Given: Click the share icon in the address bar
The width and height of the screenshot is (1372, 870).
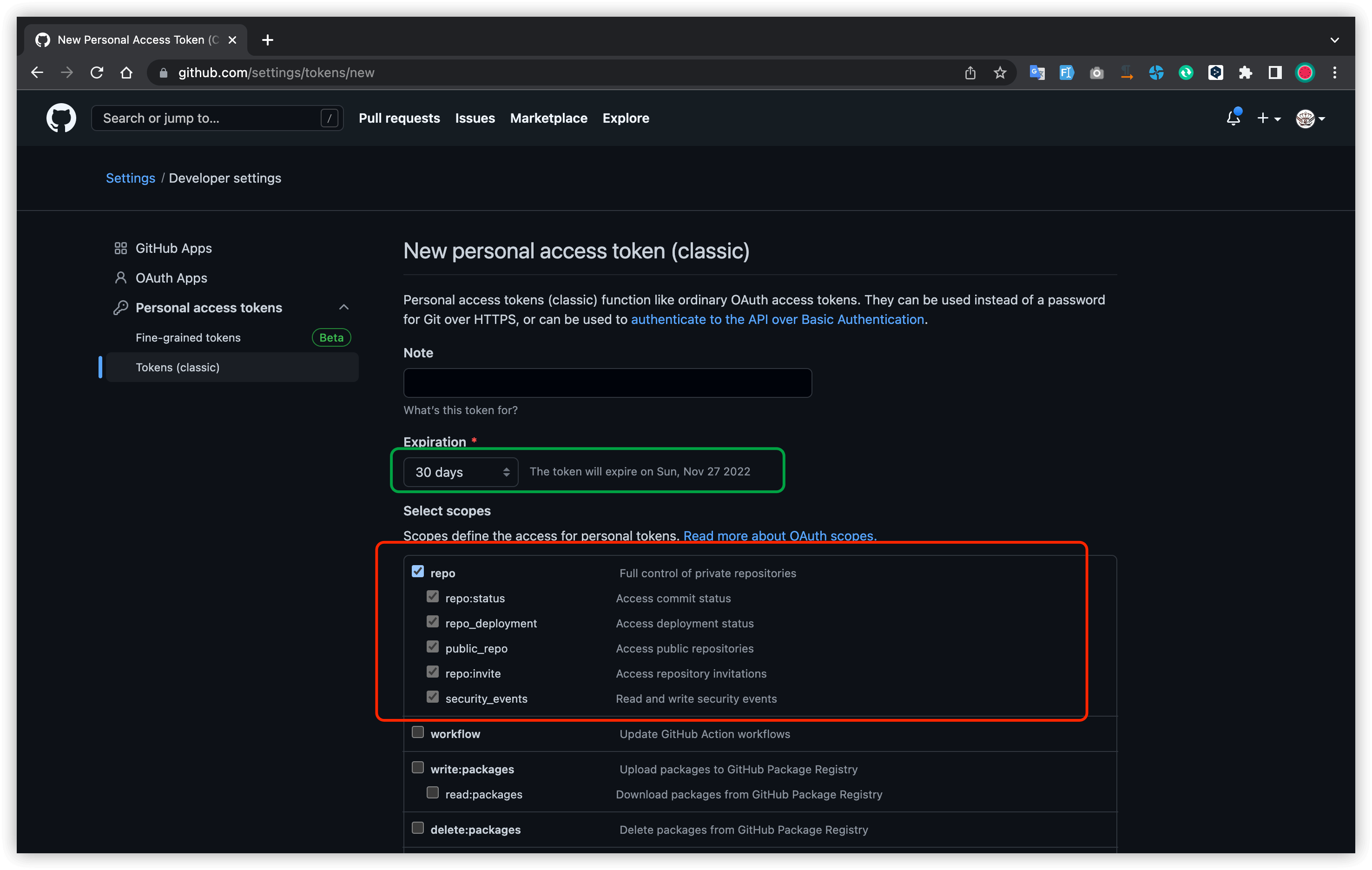Looking at the screenshot, I should [970, 73].
